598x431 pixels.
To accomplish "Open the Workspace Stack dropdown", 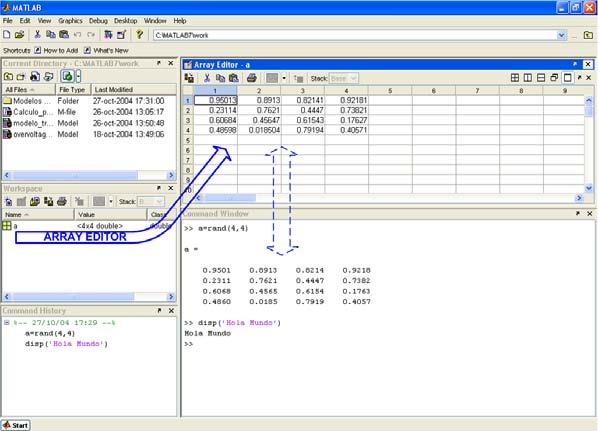I will tap(160, 201).
